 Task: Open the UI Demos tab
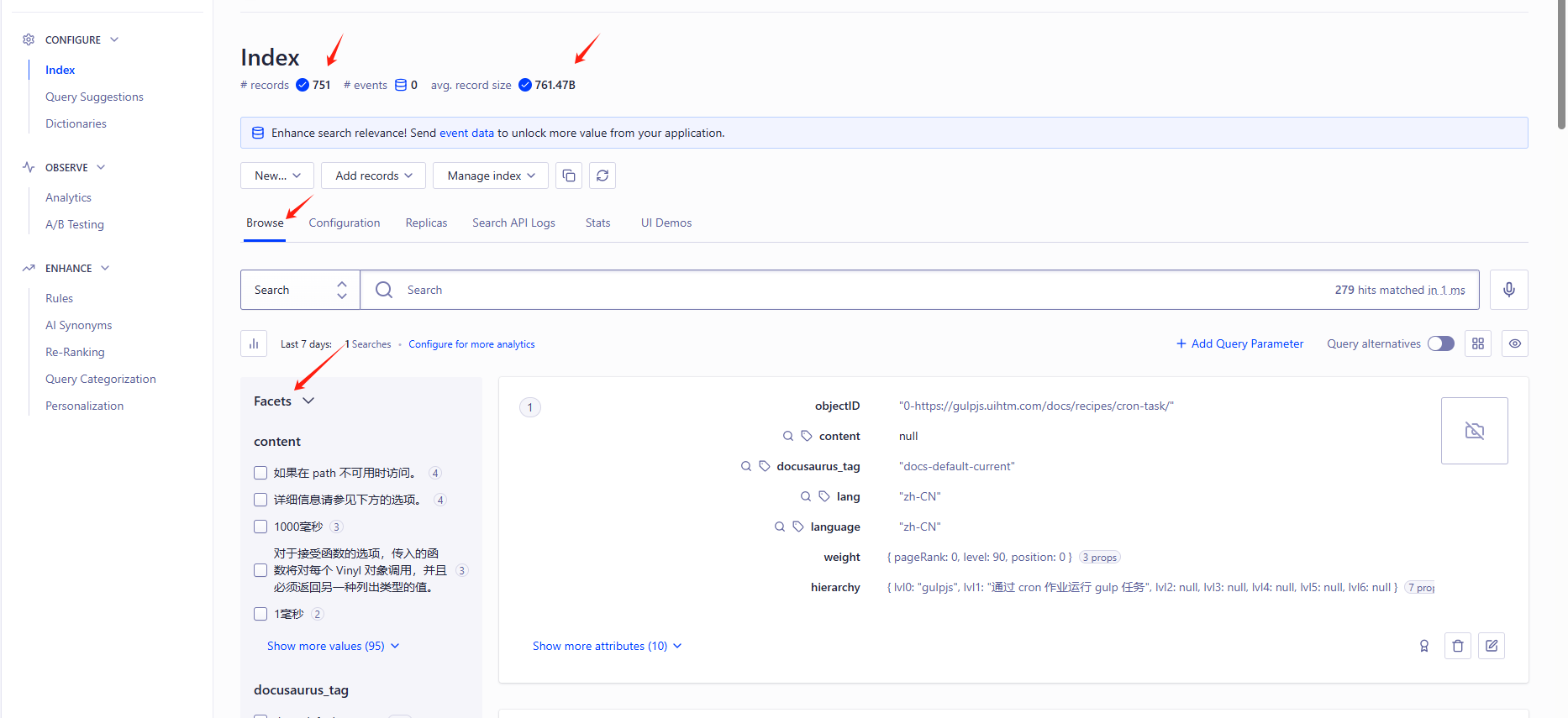[x=666, y=223]
